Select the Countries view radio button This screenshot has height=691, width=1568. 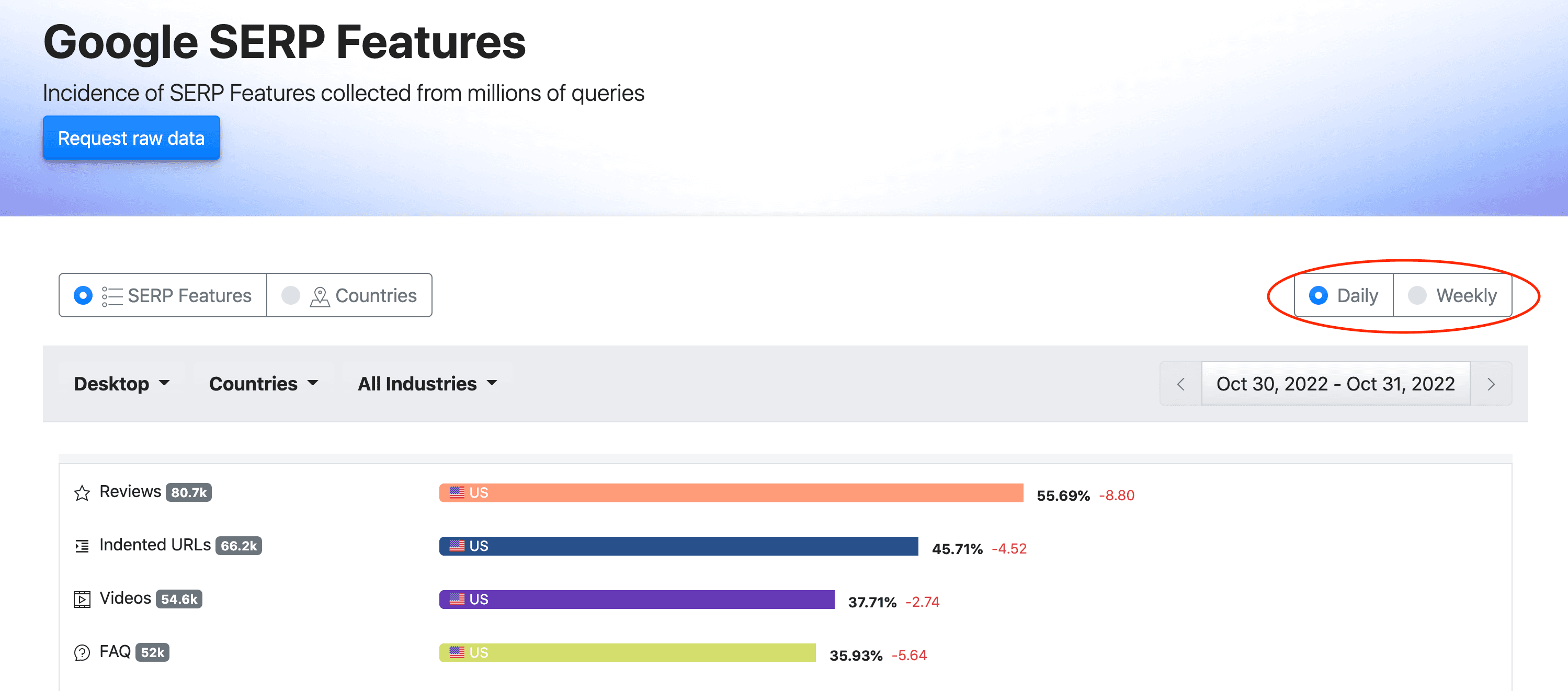(290, 296)
